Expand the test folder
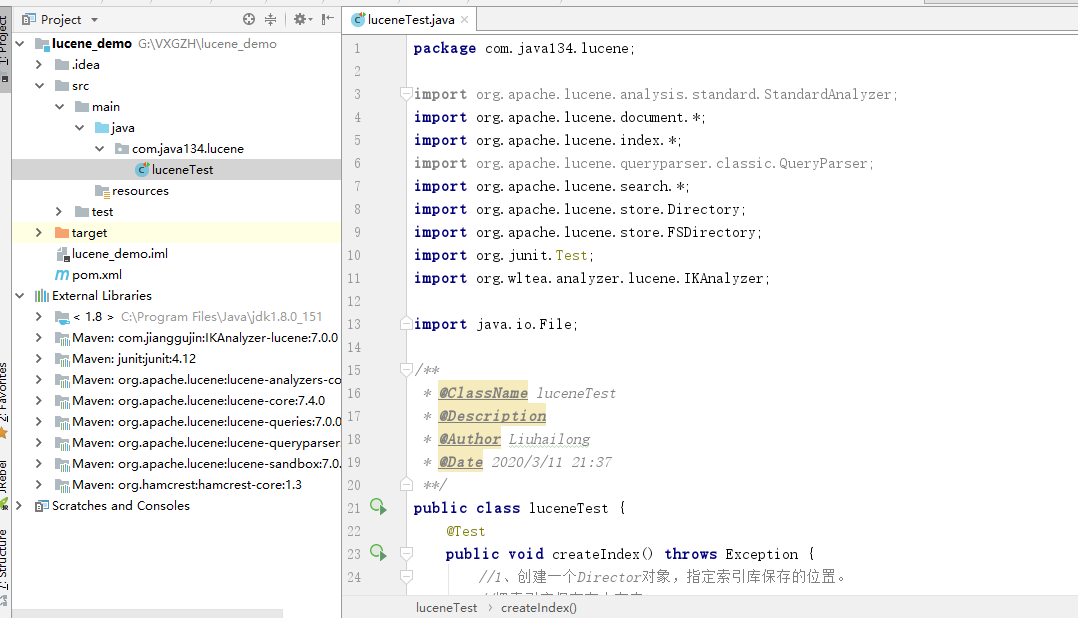This screenshot has height=618, width=1078. 59,212
